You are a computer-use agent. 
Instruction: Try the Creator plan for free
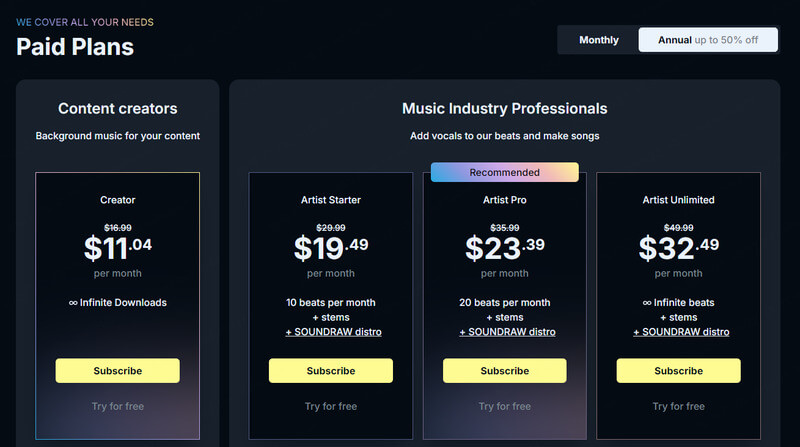pos(117,406)
